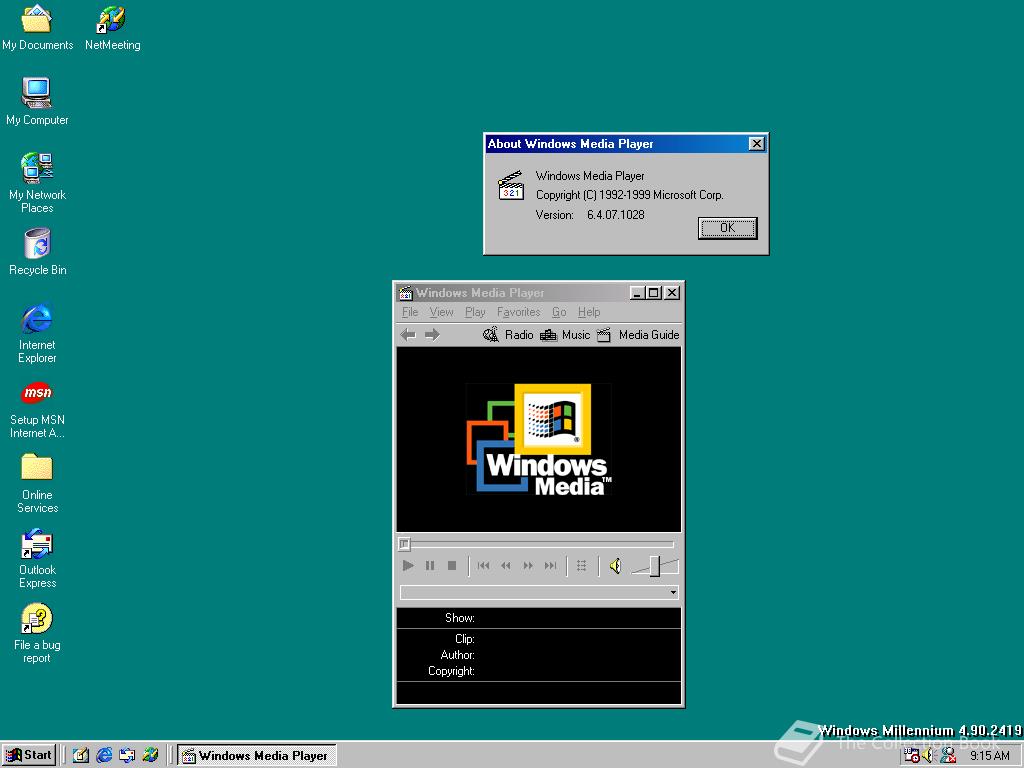This screenshot has height=768, width=1024.
Task: Open the Favorites menu
Action: (518, 312)
